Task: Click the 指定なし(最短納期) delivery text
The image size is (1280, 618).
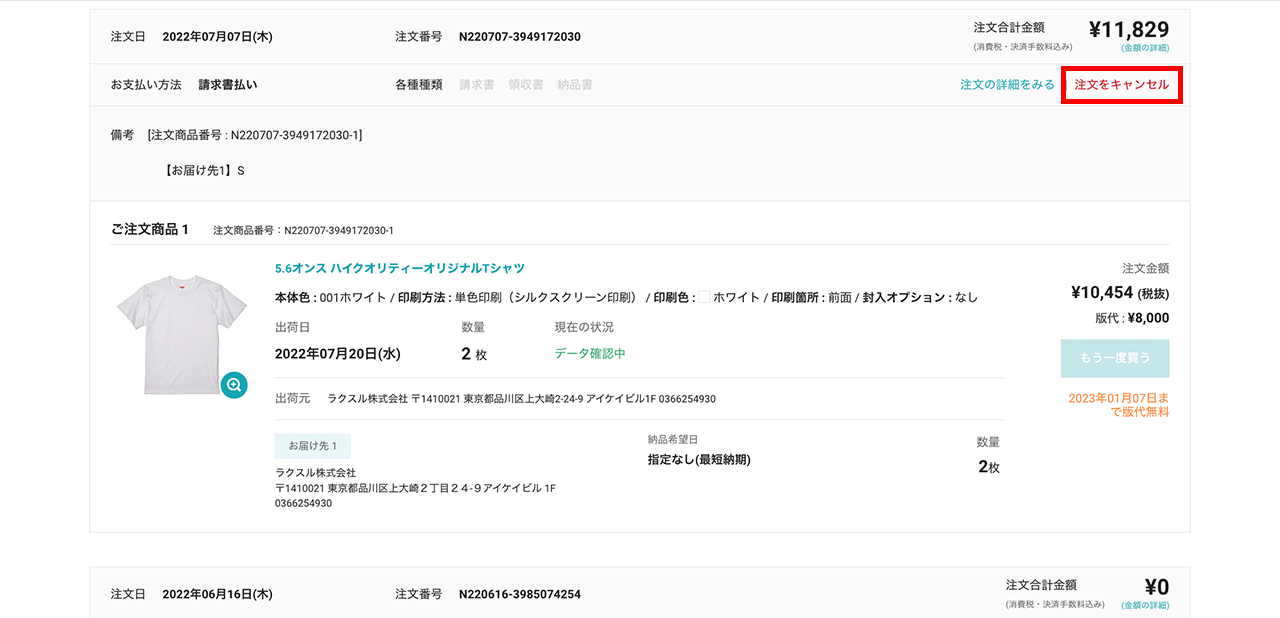Action: (x=699, y=460)
